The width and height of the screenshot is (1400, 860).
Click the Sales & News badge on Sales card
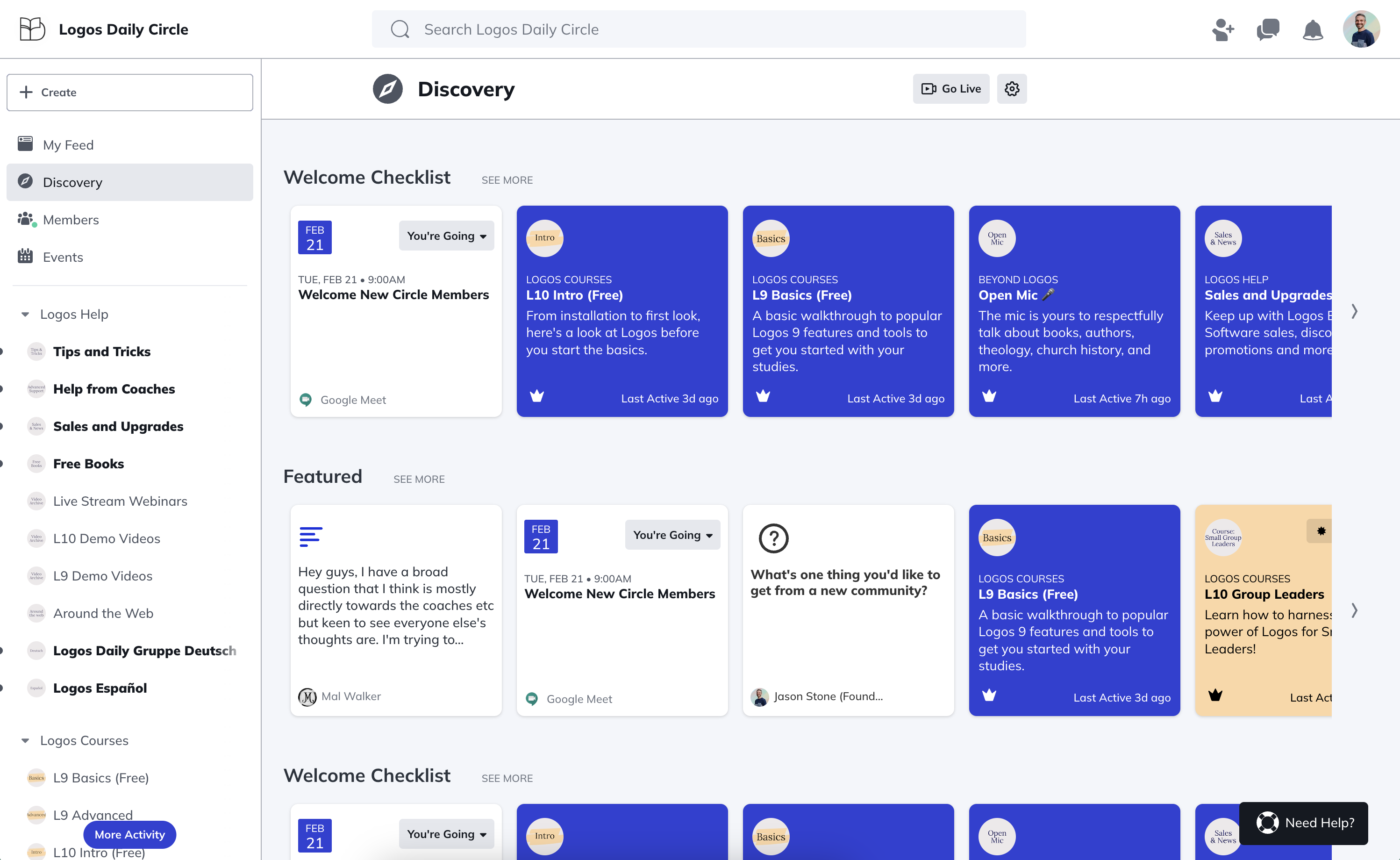1223,238
